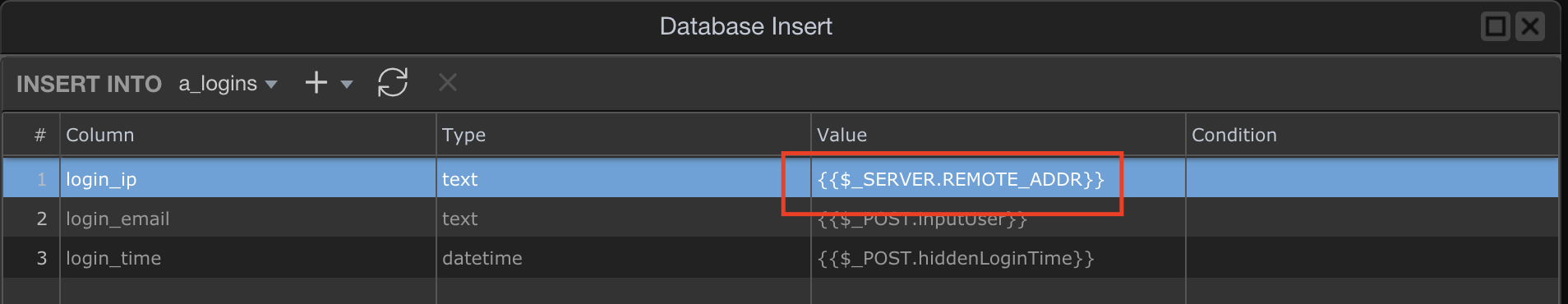Click the text type of login_ip
This screenshot has width=1568, height=304.
point(624,179)
